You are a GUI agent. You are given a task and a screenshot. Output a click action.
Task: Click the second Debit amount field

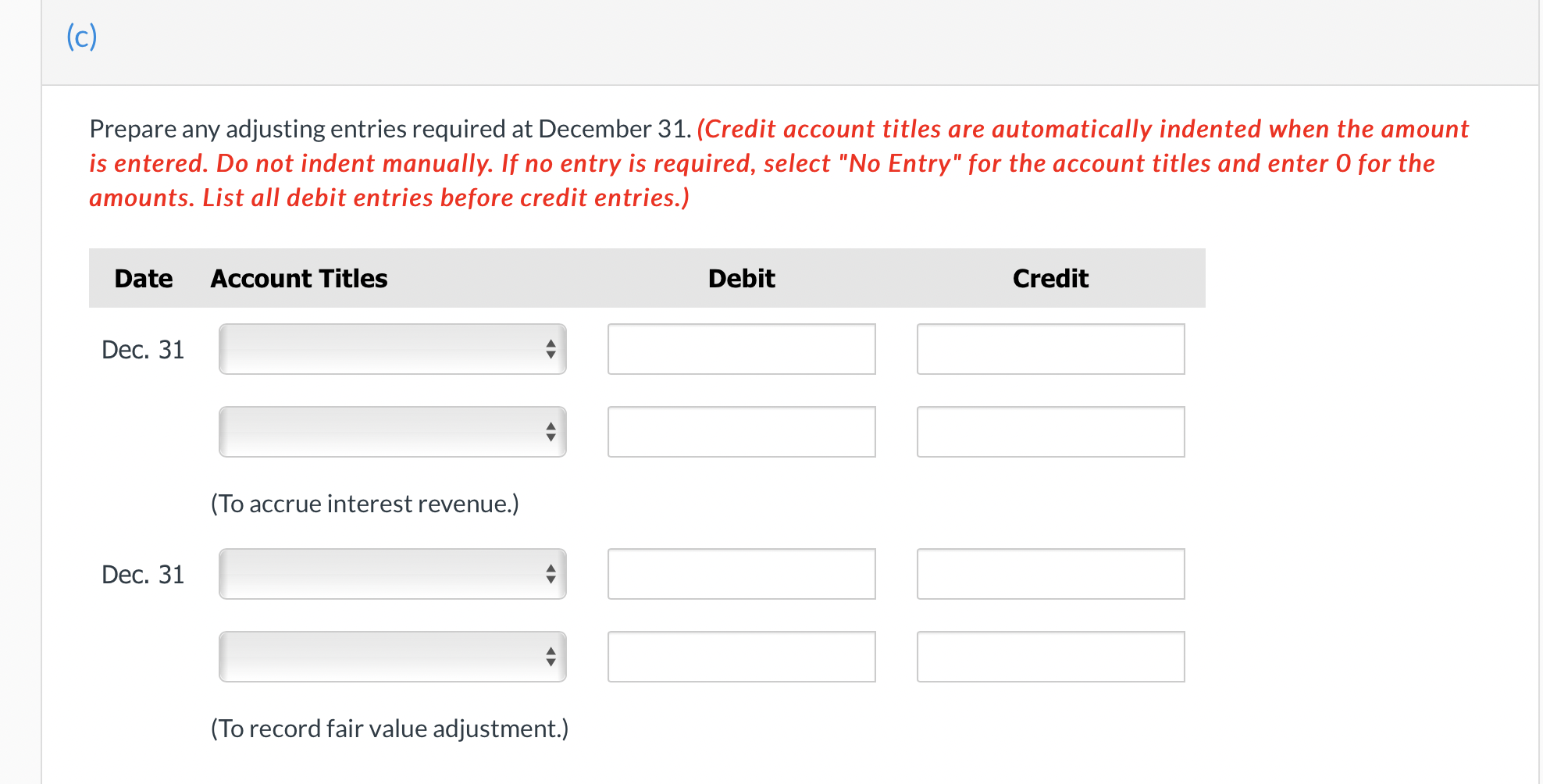pos(740,432)
